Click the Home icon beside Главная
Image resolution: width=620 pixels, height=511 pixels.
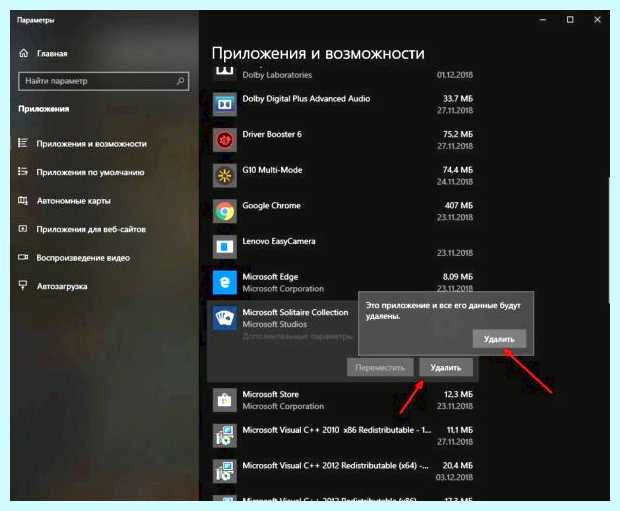click(x=24, y=53)
